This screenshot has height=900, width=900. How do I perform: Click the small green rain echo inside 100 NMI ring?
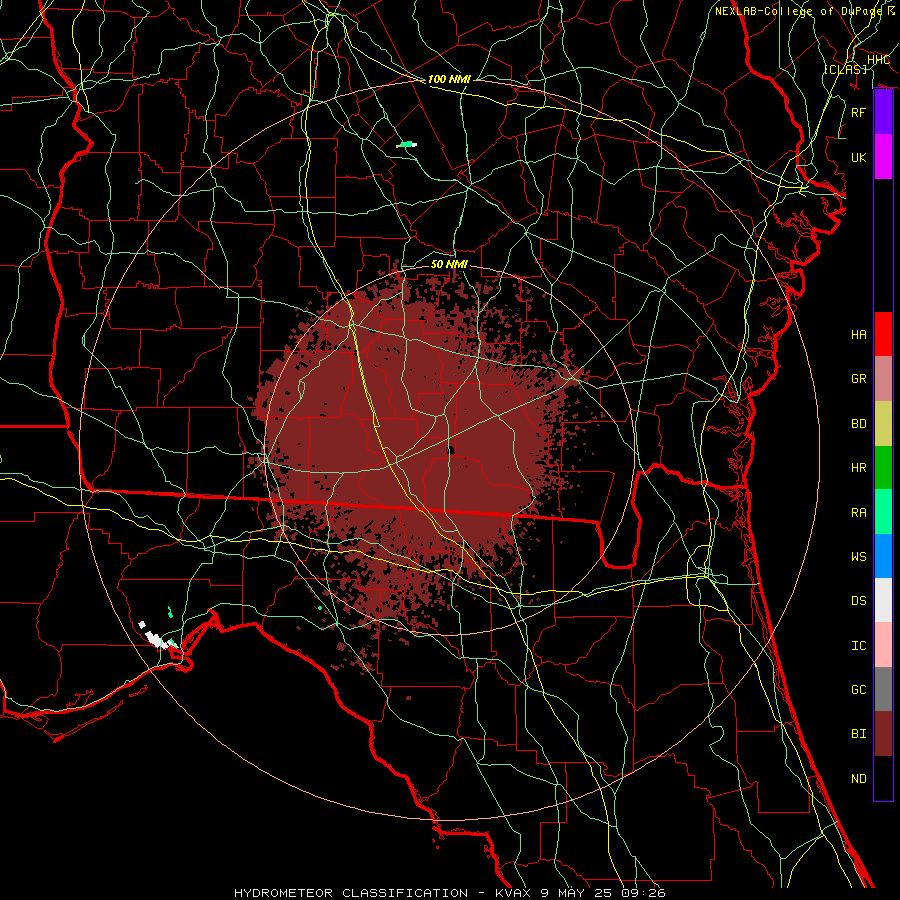[406, 145]
